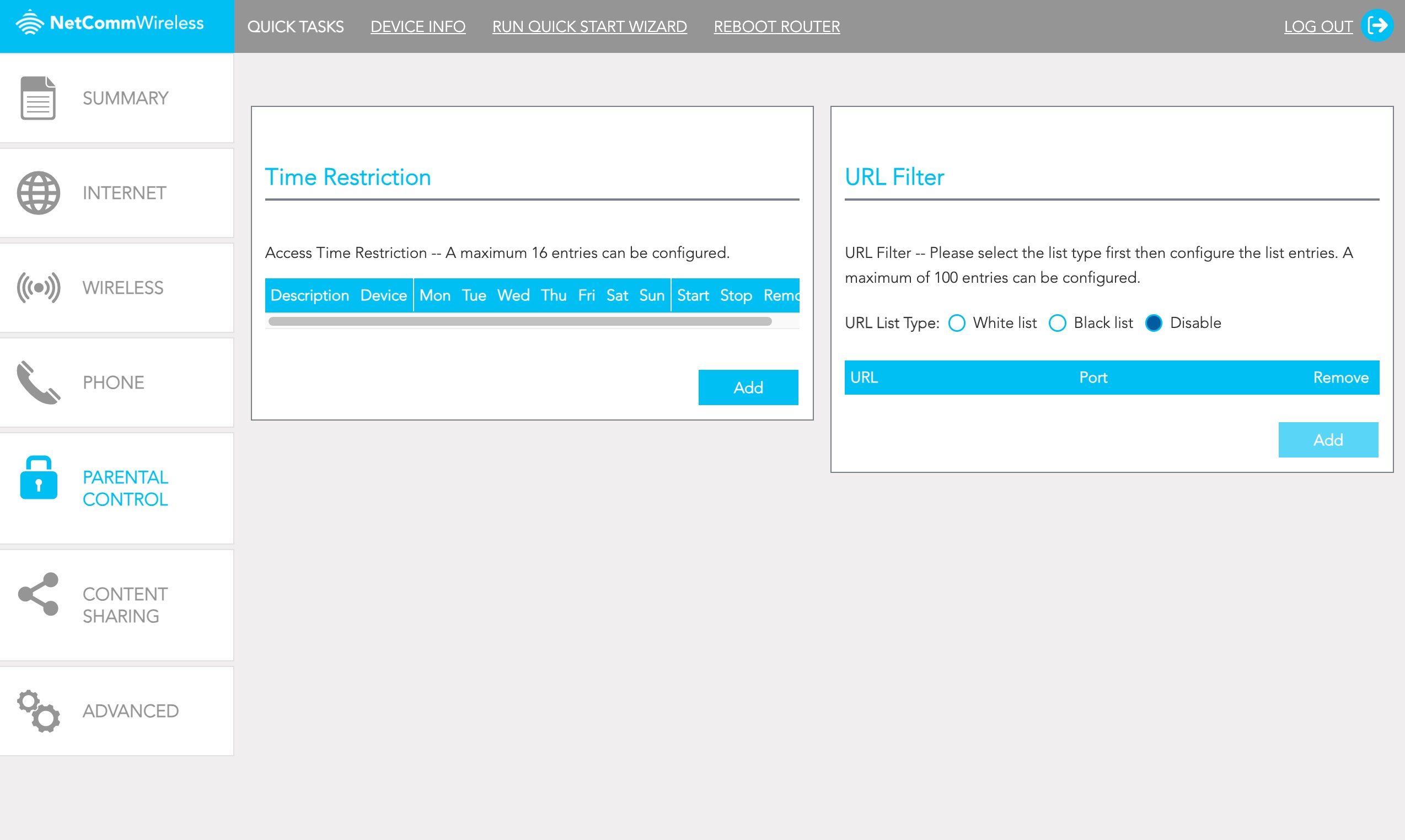Click the Reboot Router link
Screen dimensions: 1405x840
[777, 26]
